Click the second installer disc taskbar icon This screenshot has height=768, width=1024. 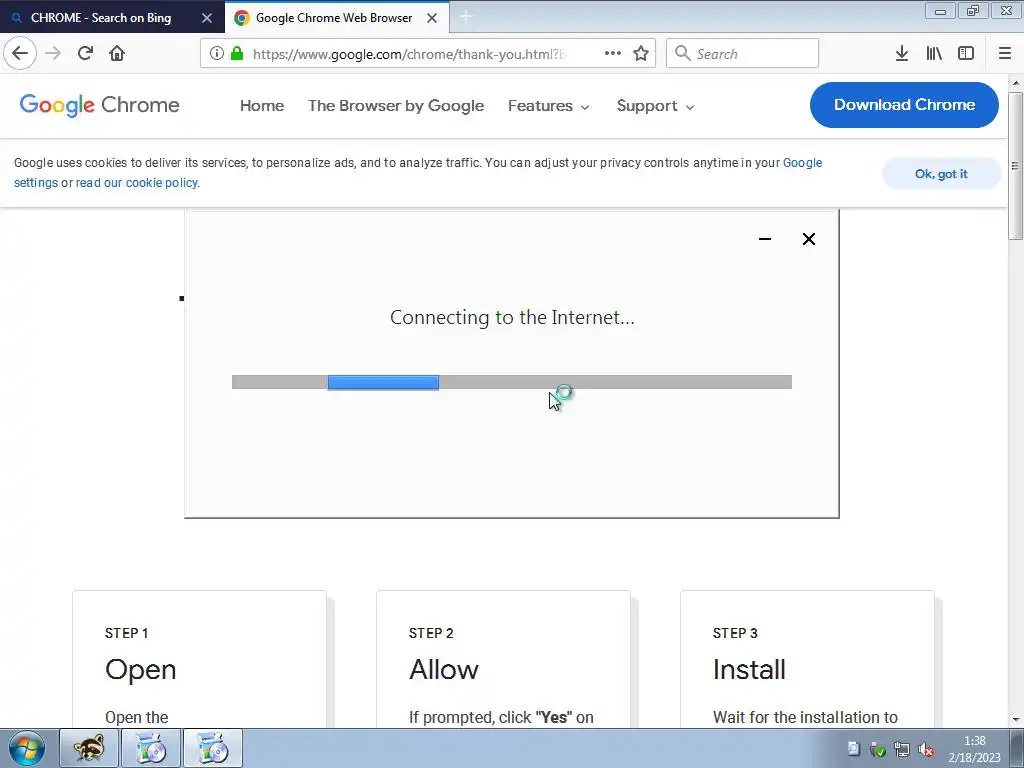(x=213, y=748)
